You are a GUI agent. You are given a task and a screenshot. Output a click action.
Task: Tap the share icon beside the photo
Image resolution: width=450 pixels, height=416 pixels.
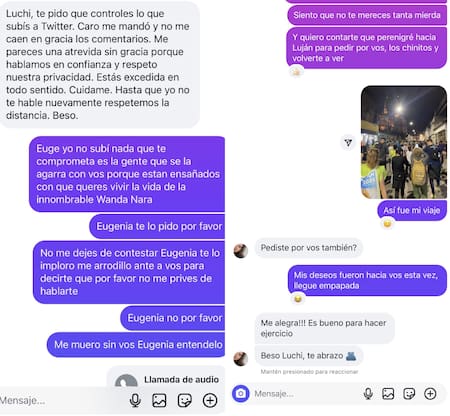click(x=348, y=143)
